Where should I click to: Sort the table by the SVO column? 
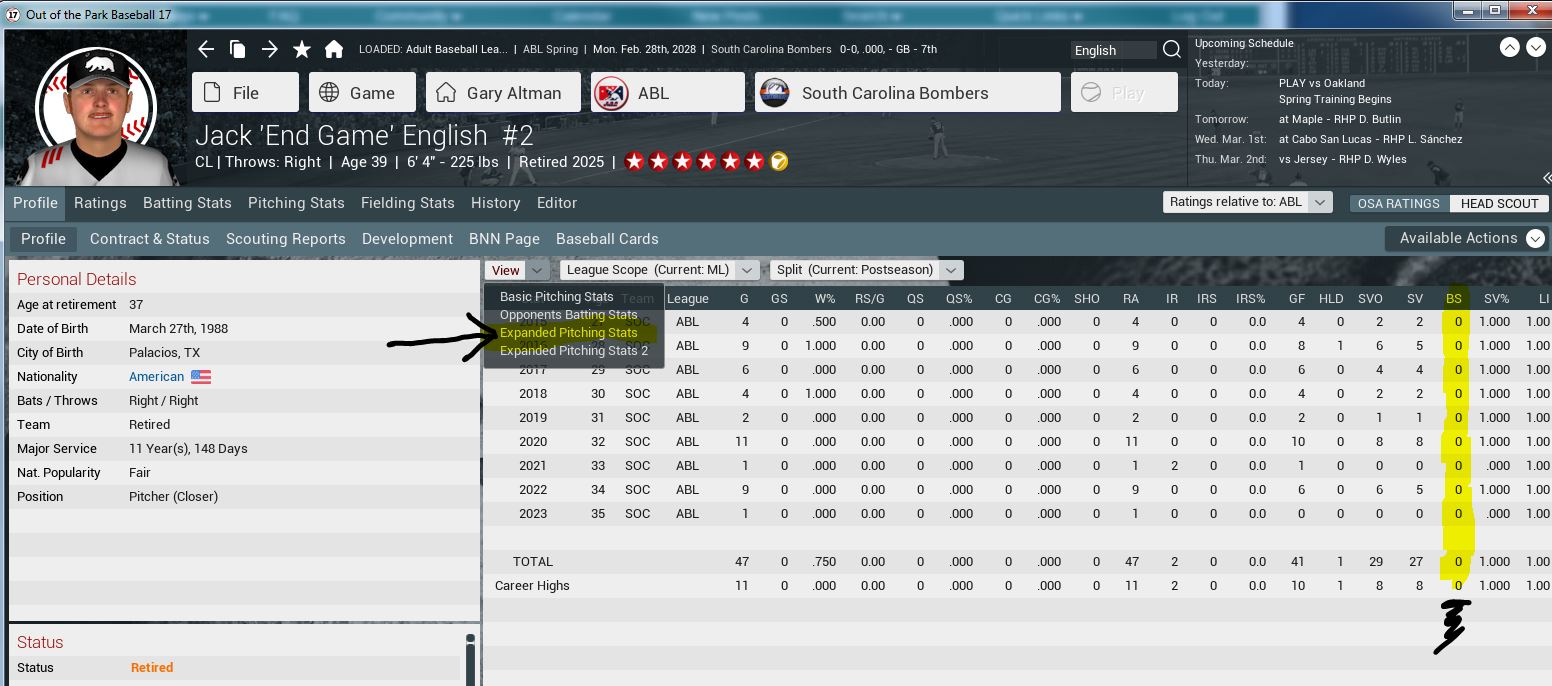point(1371,298)
